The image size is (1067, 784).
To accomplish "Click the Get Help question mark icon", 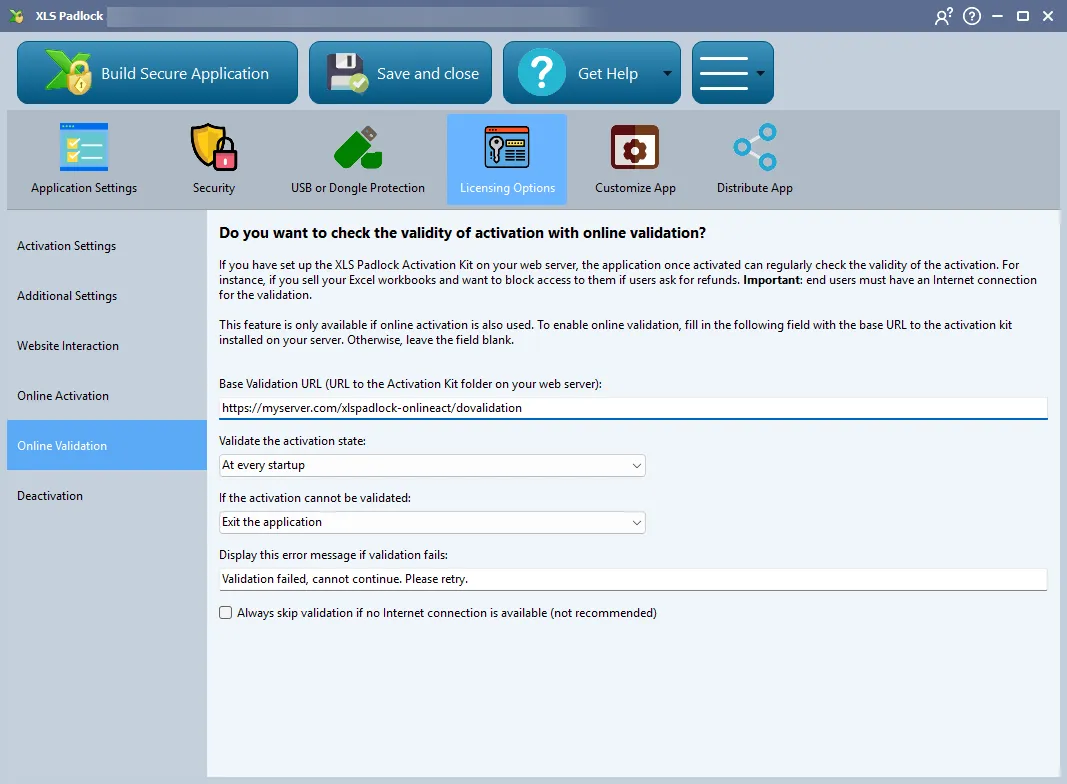I will [x=542, y=72].
